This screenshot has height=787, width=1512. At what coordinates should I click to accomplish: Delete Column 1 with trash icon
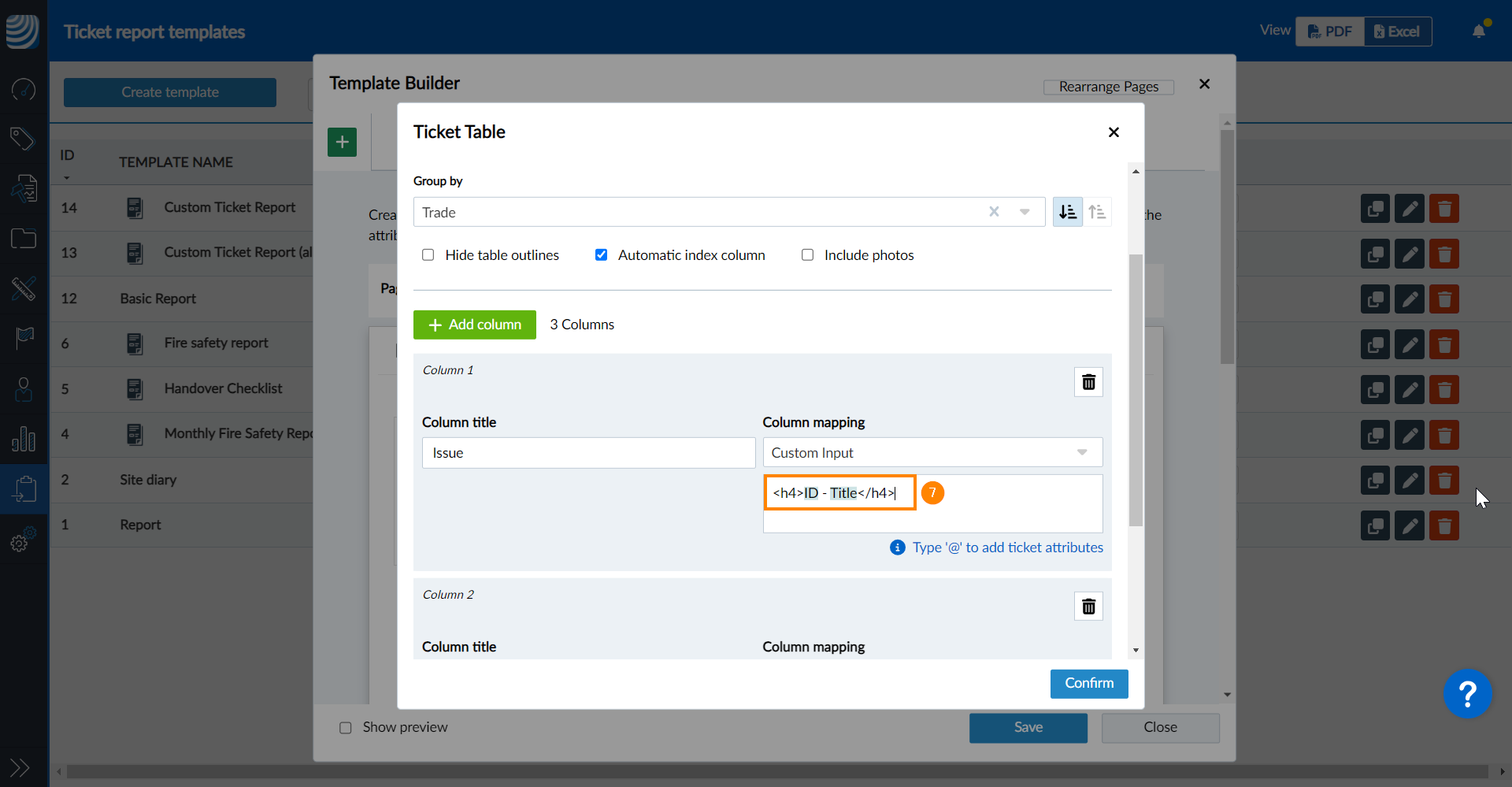click(1088, 382)
